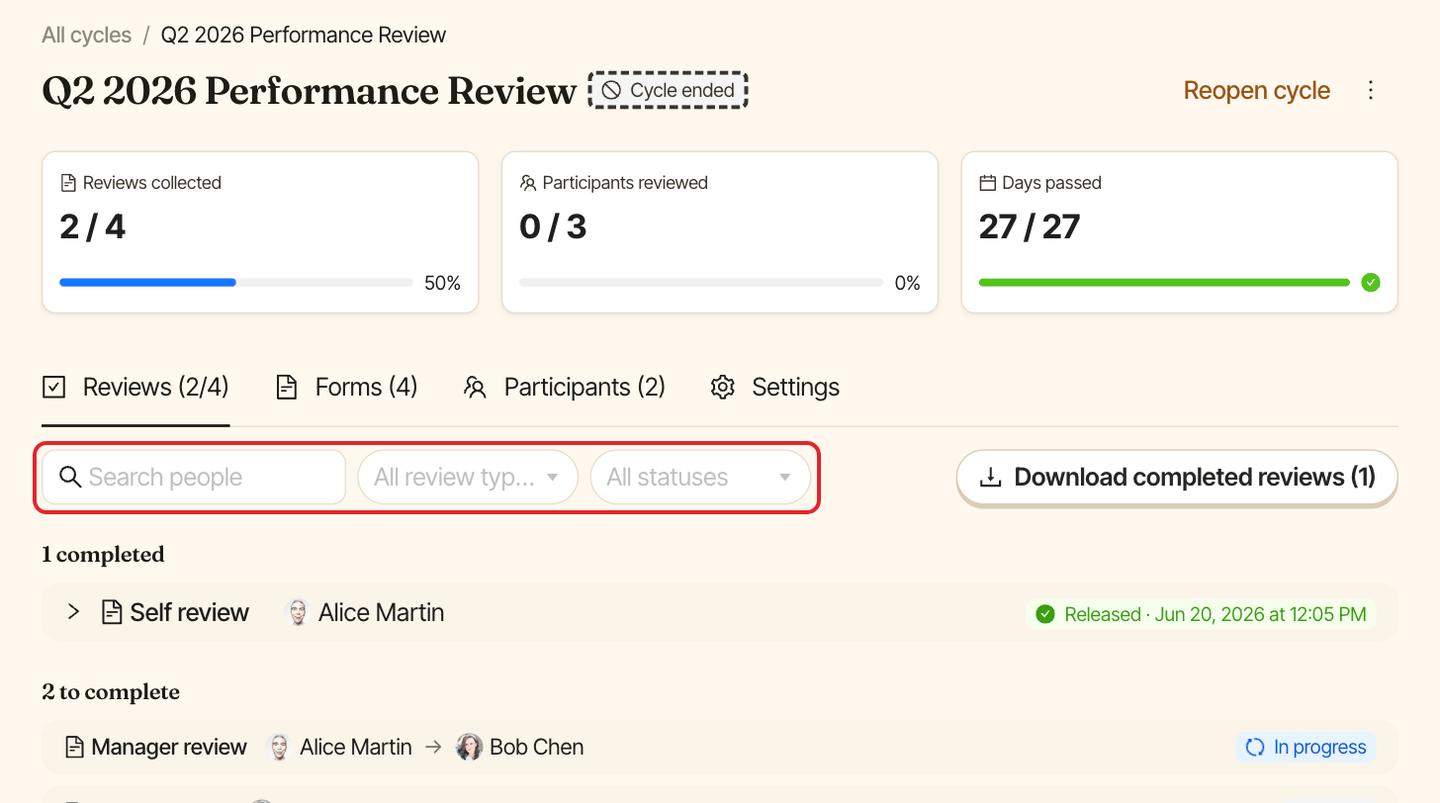The height and width of the screenshot is (803, 1440).
Task: Open the three-dot more options menu
Action: [1371, 90]
